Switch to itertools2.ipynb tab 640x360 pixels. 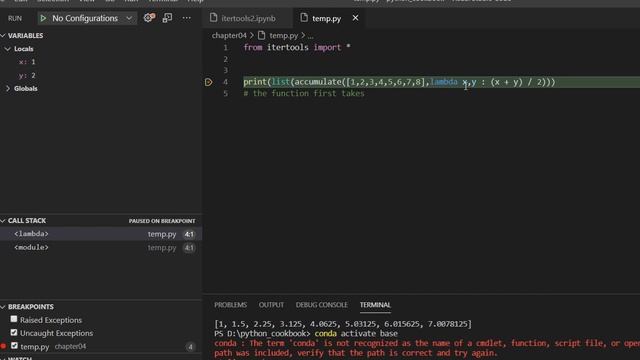tap(248, 18)
